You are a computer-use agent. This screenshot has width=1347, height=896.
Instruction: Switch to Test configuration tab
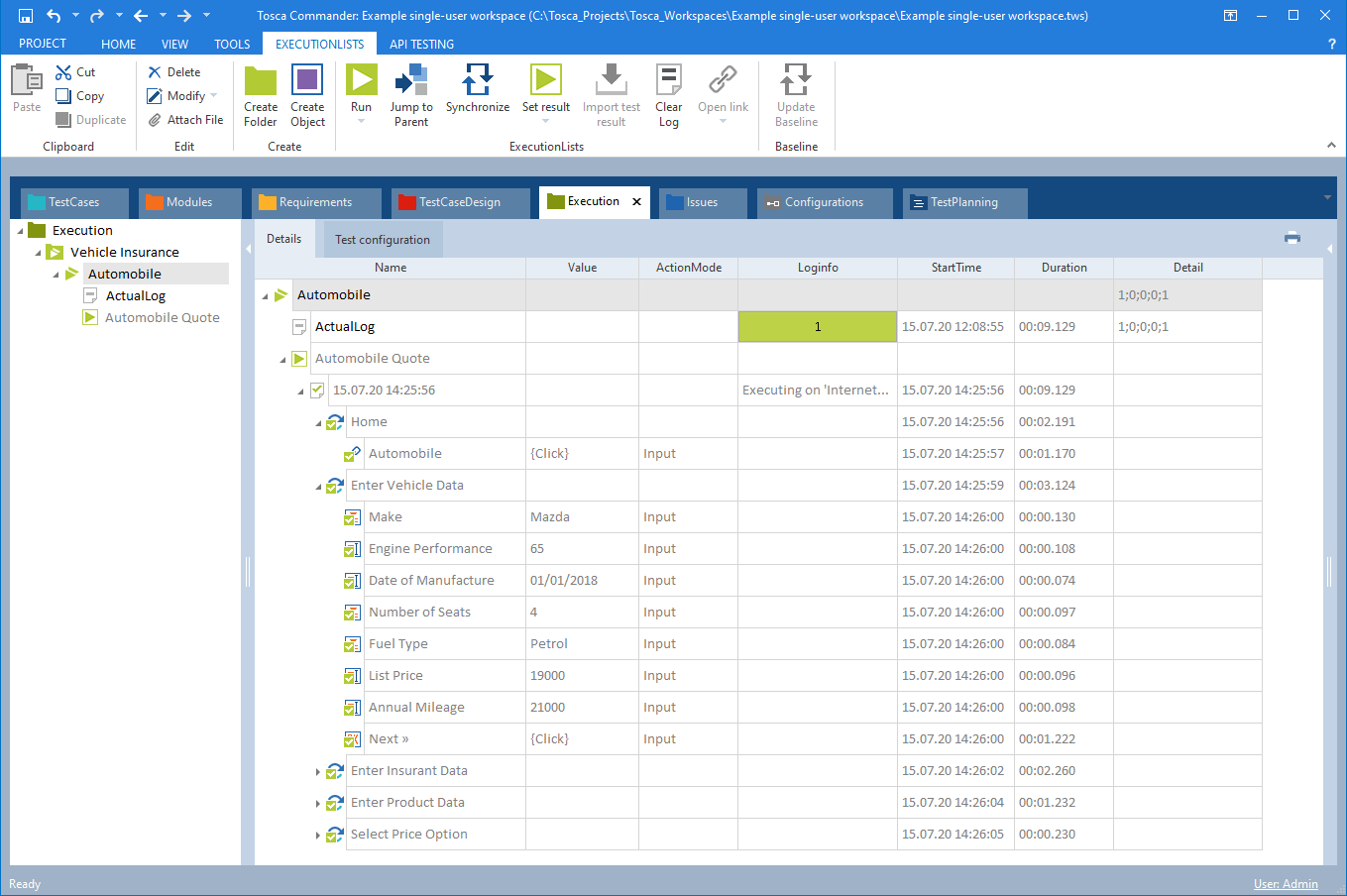(383, 240)
